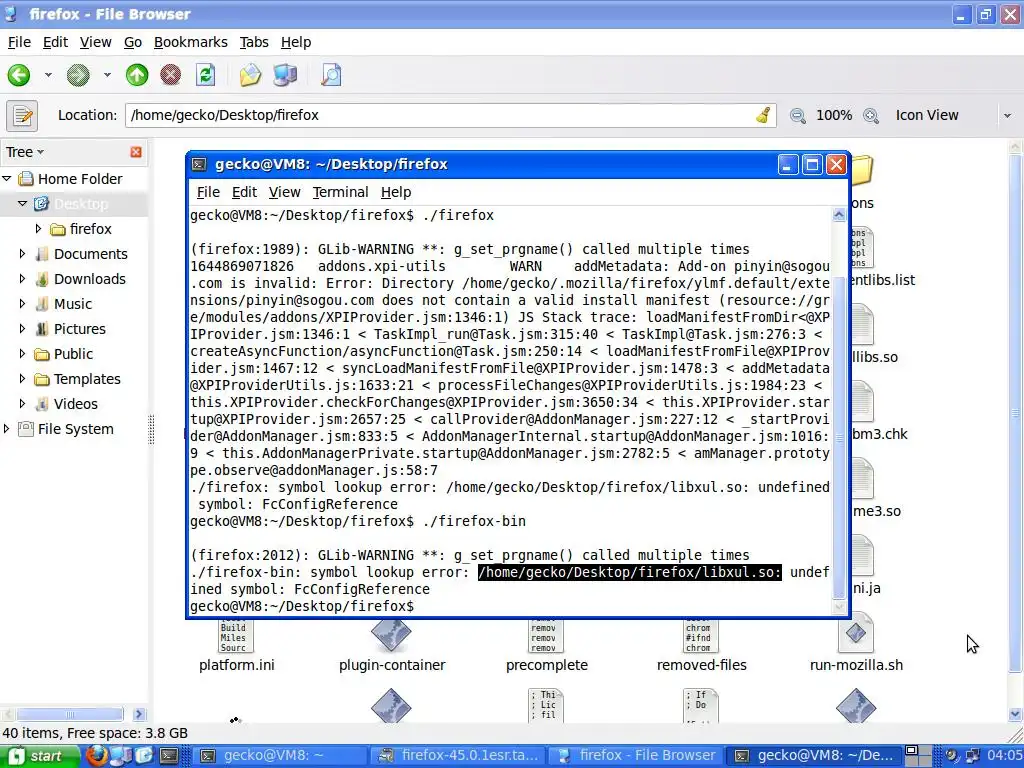The image size is (1024, 768).
Task: Click the Forward navigation arrow icon
Action: tap(78, 75)
